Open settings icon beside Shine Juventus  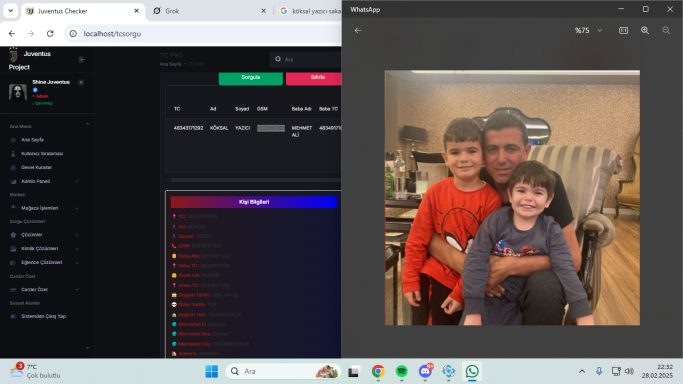click(x=81, y=82)
